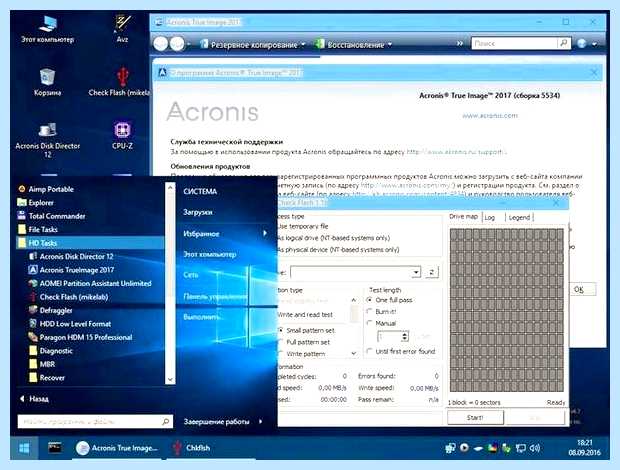620x470 pixels.
Task: Click "Назад" back in start menu
Action: 34,398
